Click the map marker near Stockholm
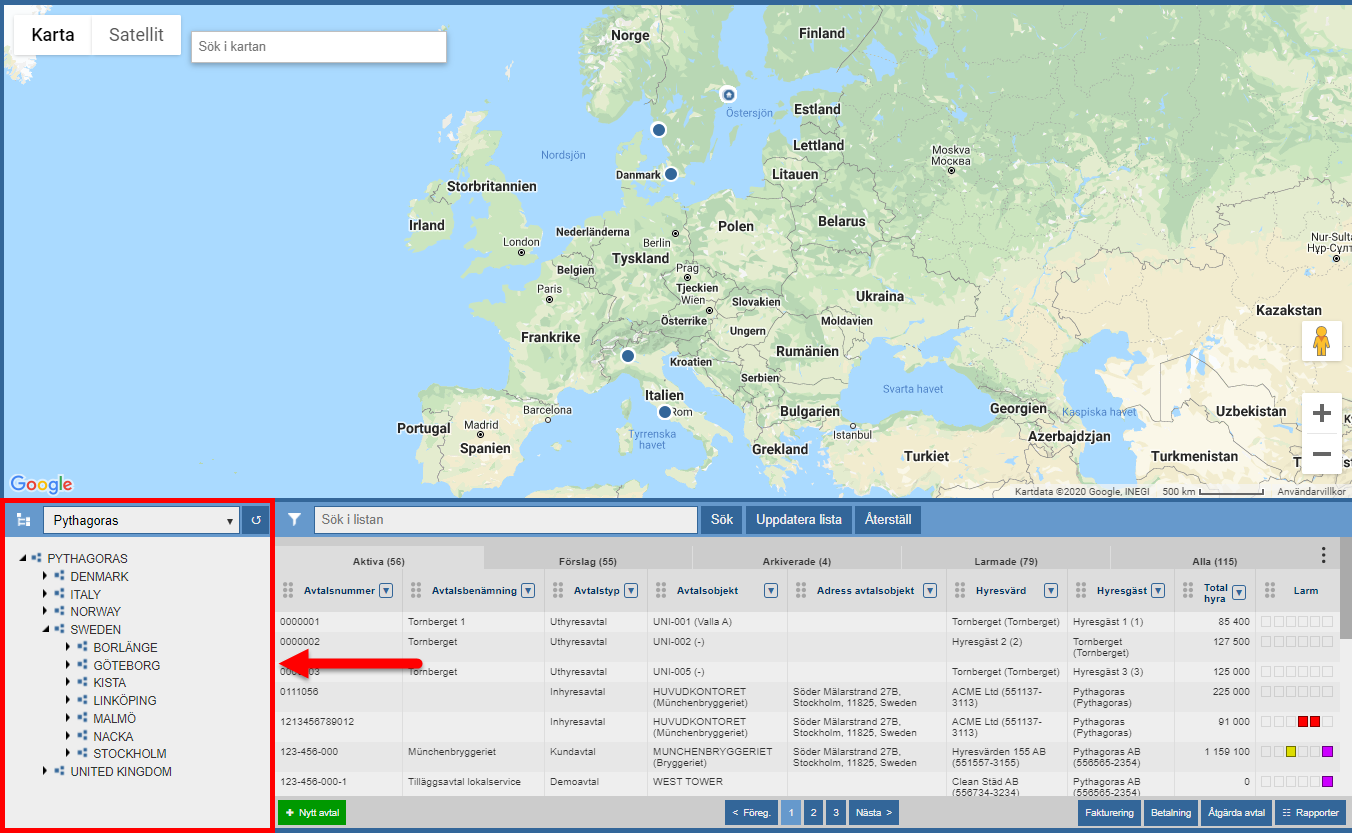 point(728,94)
